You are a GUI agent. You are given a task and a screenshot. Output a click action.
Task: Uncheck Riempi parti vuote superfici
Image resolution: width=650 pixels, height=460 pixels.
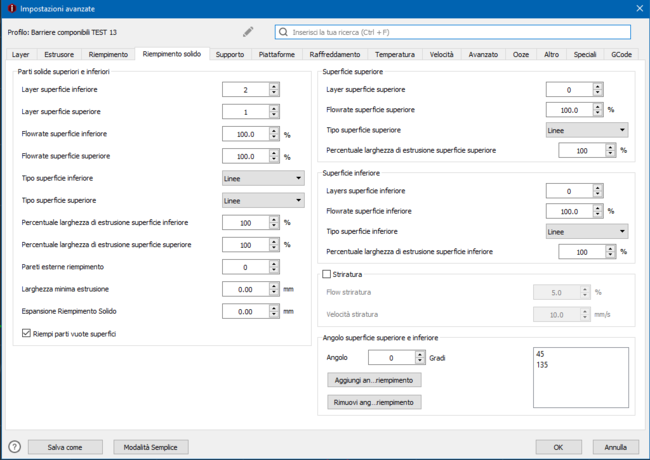click(26, 333)
